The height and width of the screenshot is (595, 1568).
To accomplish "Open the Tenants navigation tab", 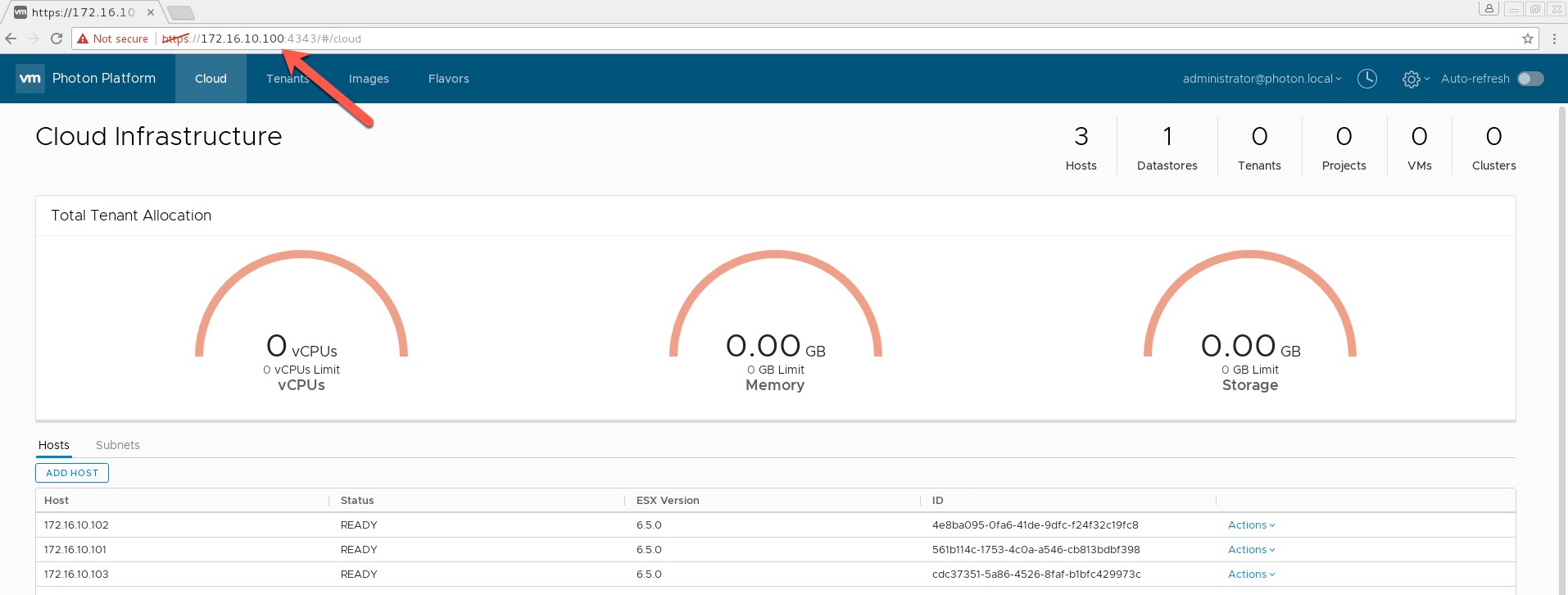I will [288, 79].
